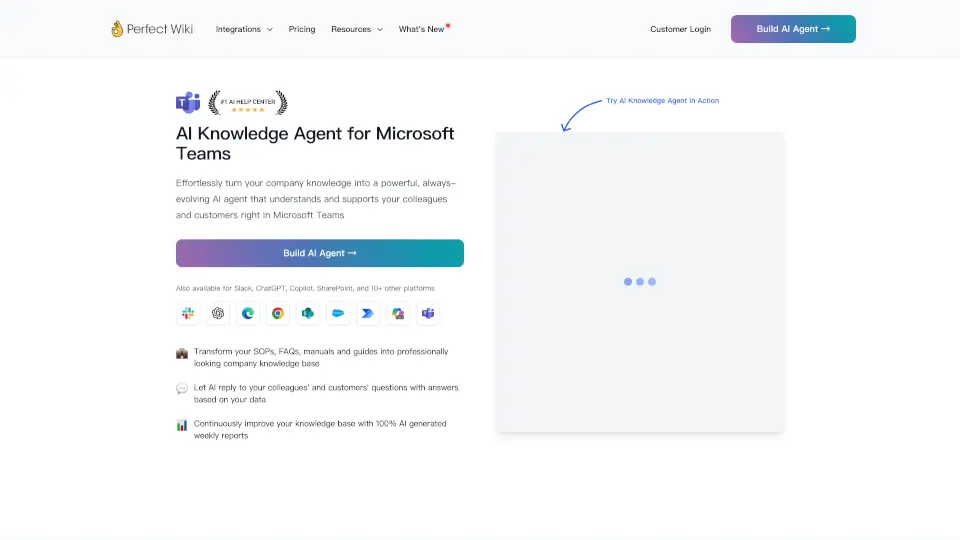960x540 pixels.
Task: Select the Google Chrome icon
Action: [278, 313]
